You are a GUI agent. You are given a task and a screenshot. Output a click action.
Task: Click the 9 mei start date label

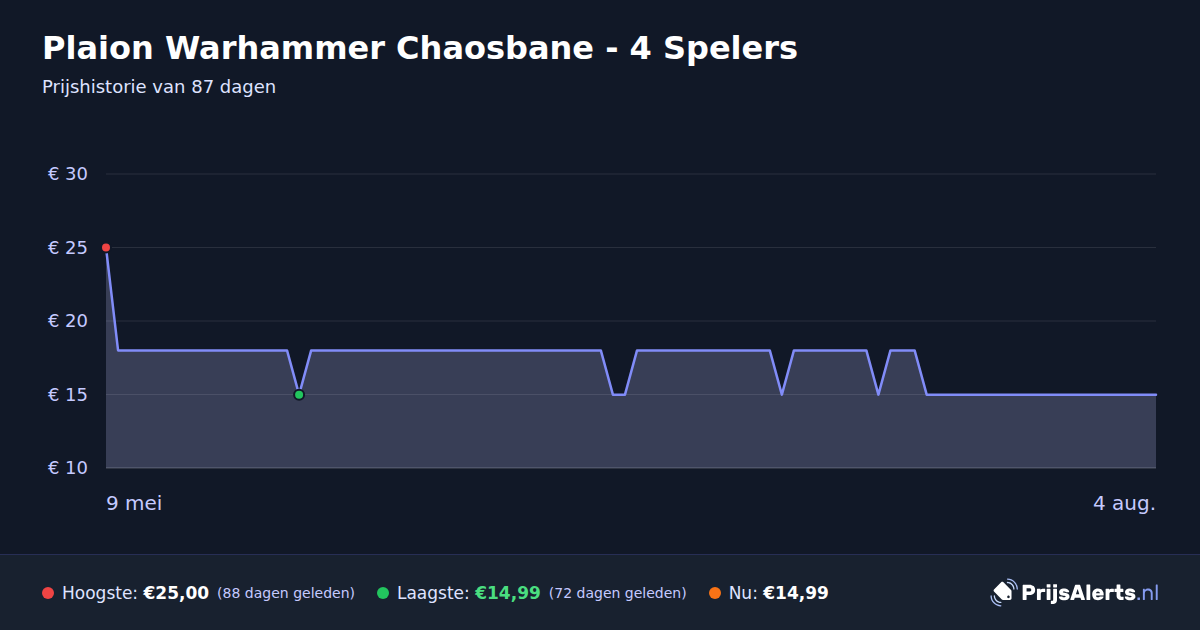coord(134,503)
